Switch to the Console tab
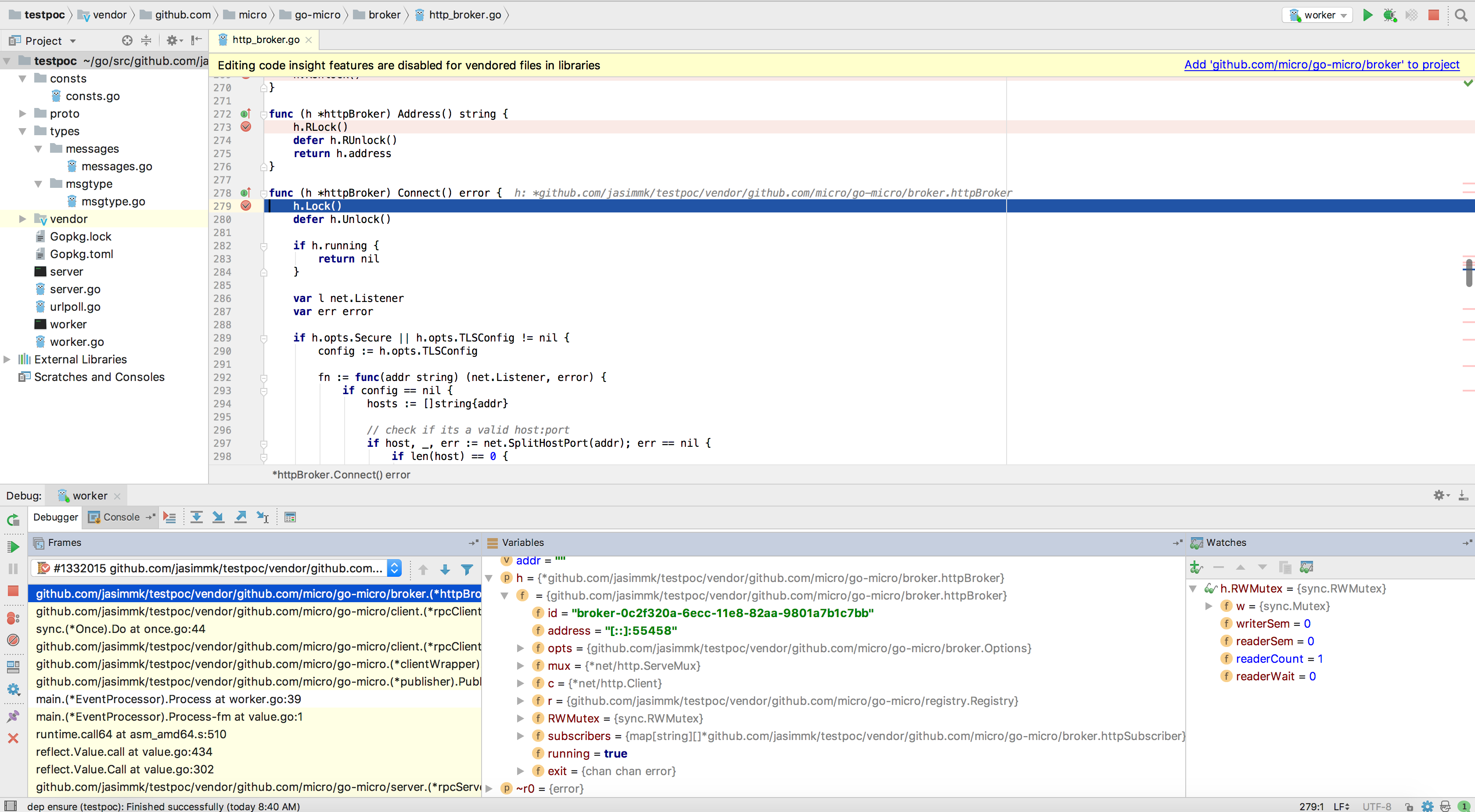Image resolution: width=1475 pixels, height=812 pixels. click(121, 517)
